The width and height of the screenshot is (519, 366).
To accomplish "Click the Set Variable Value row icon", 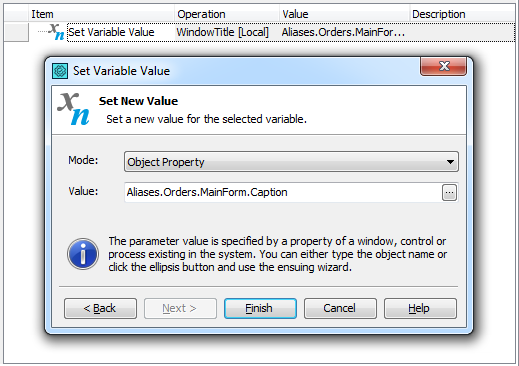I will click(56, 32).
